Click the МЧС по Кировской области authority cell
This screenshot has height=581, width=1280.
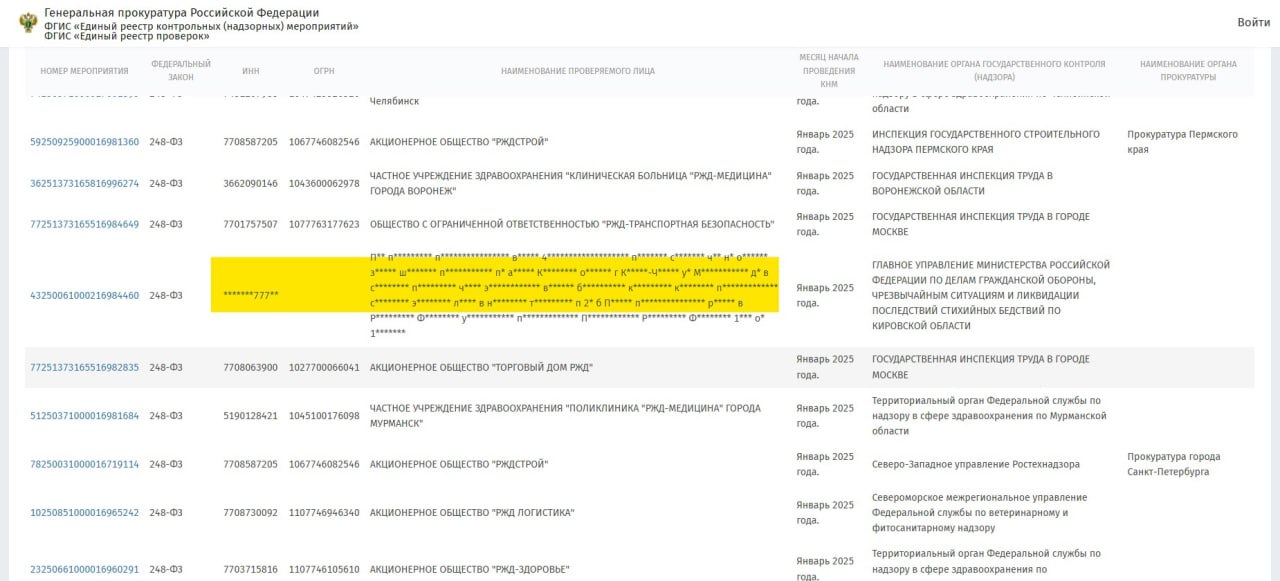click(x=991, y=295)
